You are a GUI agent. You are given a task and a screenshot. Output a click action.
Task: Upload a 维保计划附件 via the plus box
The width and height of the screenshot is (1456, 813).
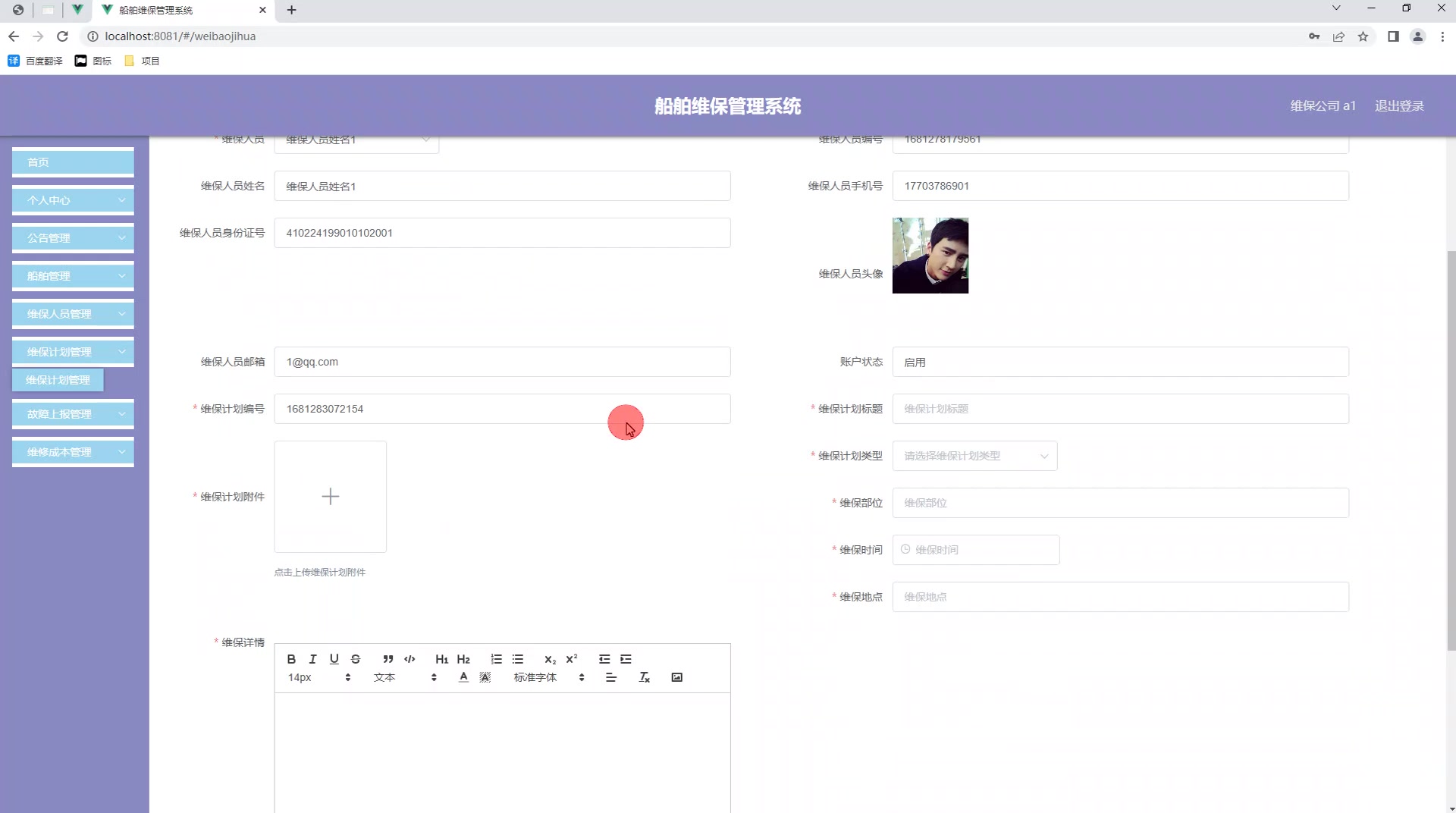coord(330,497)
